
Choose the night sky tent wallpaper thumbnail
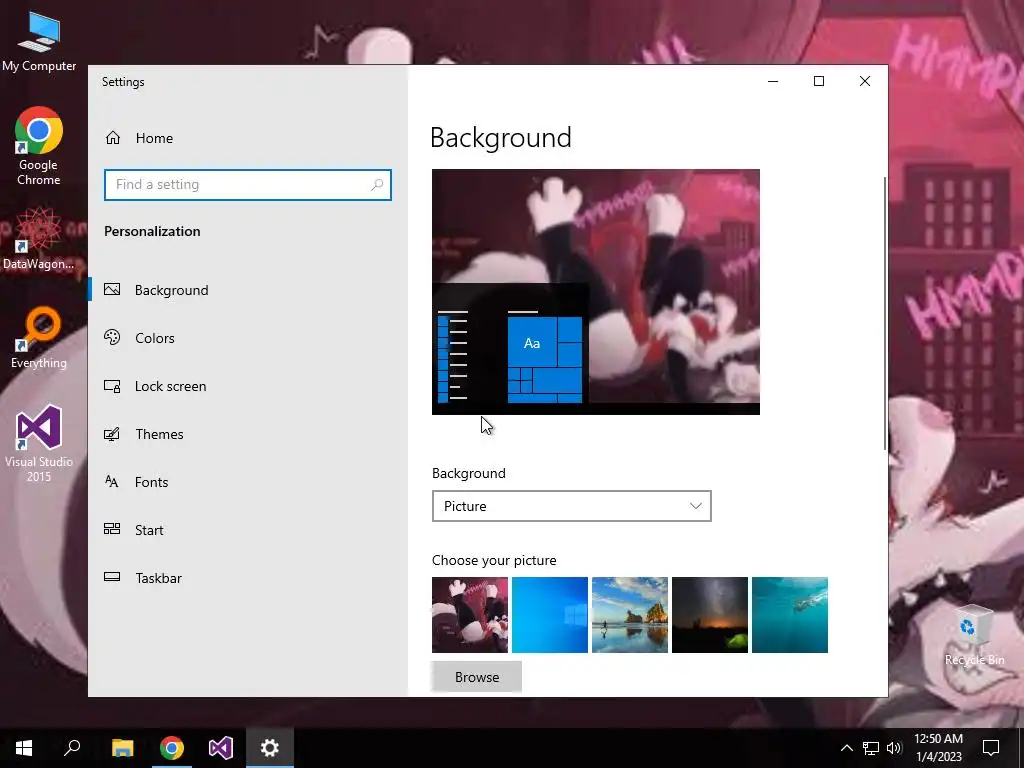[x=710, y=615]
